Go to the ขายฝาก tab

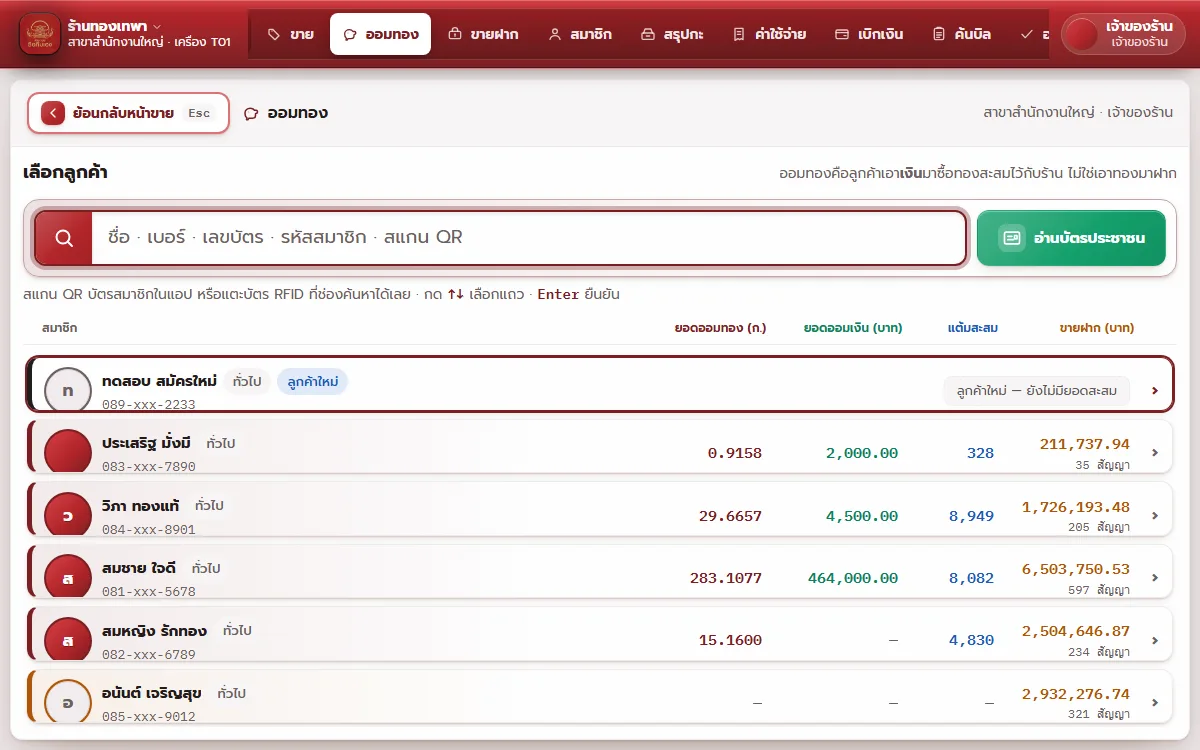tap(483, 34)
